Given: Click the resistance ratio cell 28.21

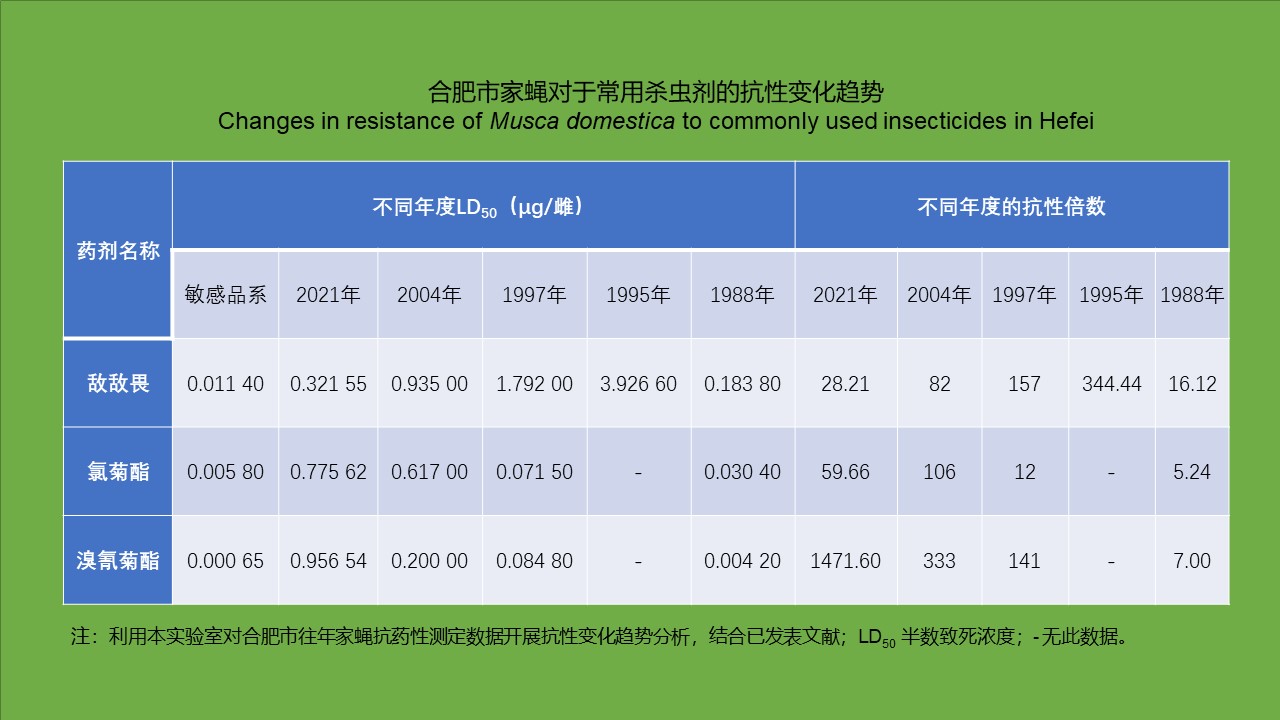Looking at the screenshot, I should point(846,384).
